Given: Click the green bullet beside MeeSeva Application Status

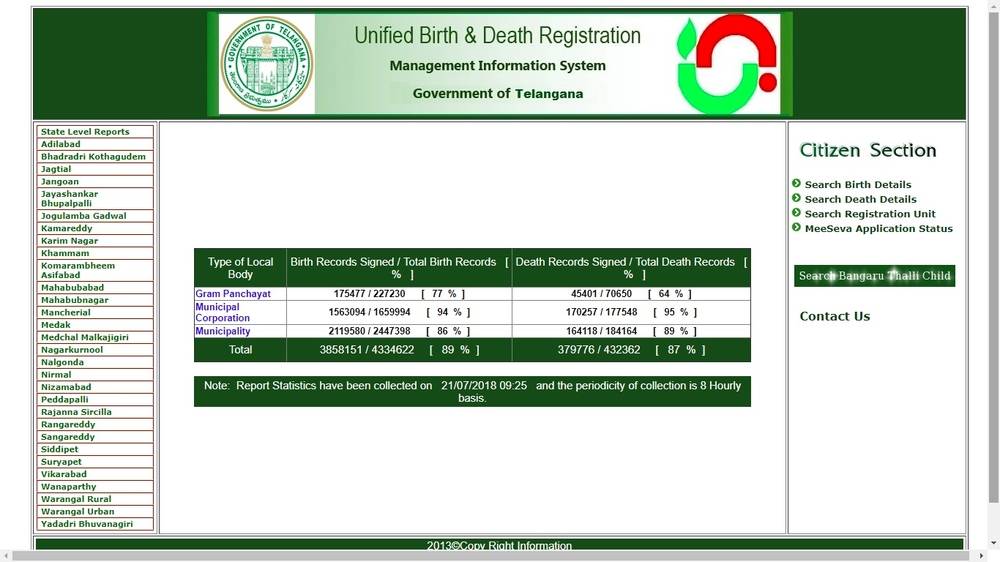Looking at the screenshot, I should tap(797, 227).
